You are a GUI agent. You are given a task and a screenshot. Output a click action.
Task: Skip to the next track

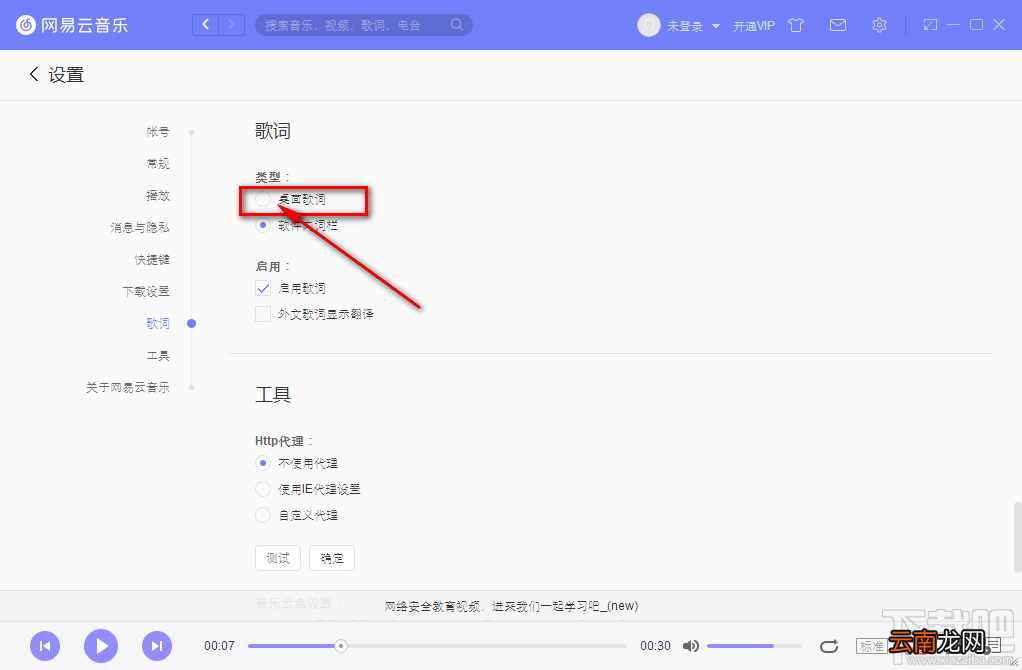pos(157,646)
